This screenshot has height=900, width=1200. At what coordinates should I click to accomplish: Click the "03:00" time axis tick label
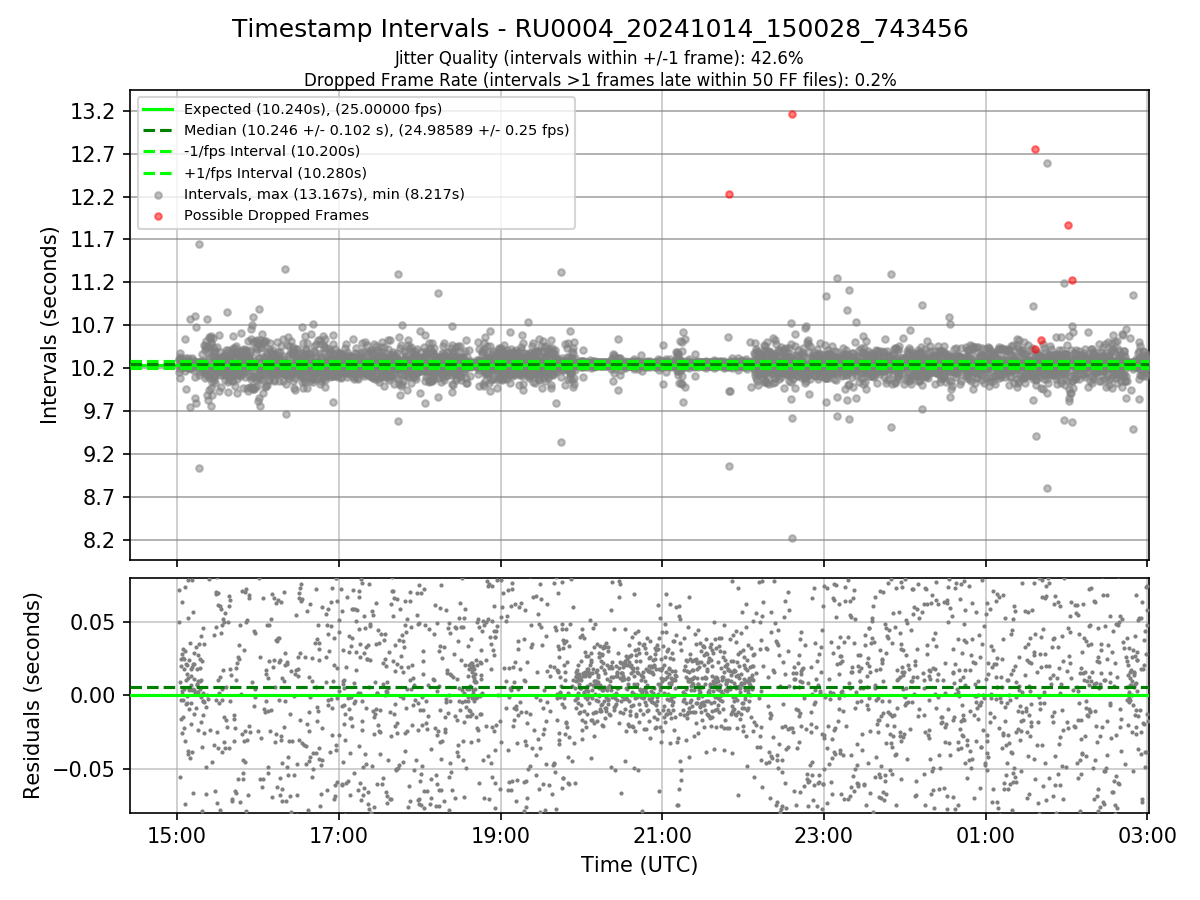click(x=1147, y=834)
